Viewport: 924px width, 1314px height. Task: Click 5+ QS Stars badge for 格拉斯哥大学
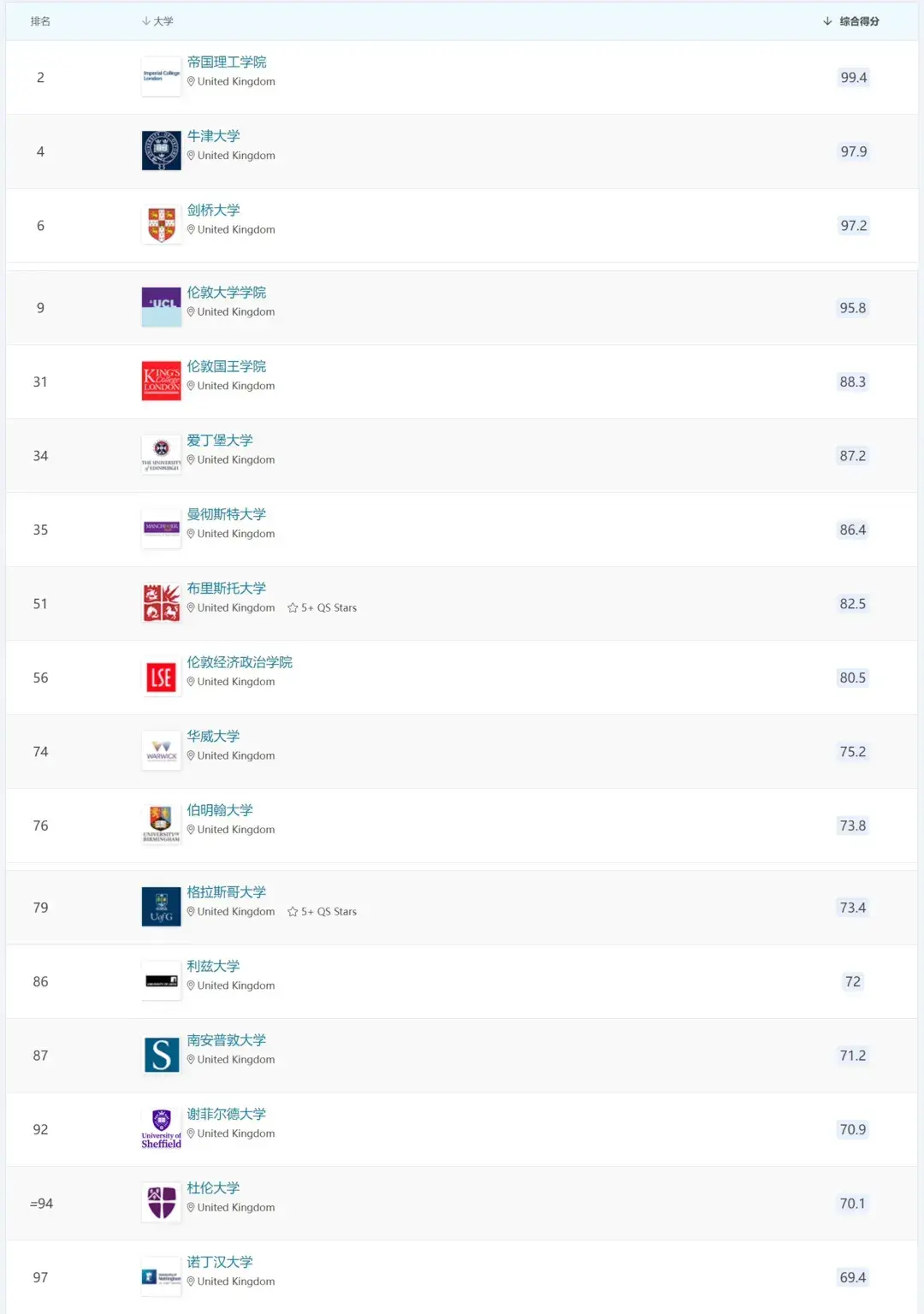pos(323,911)
